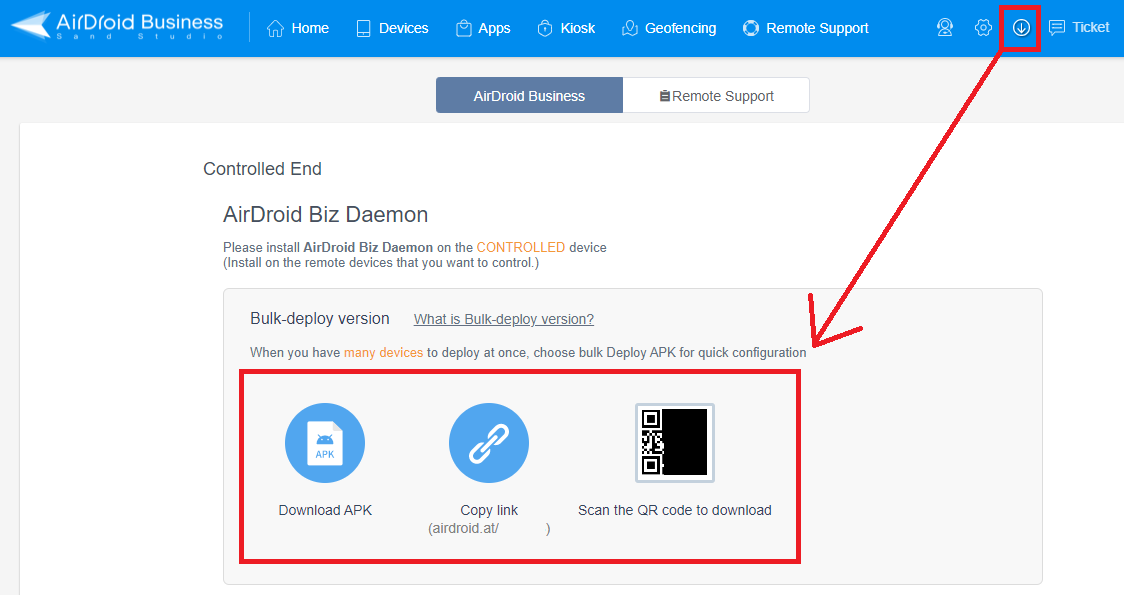Click the QR code image
1124x595 pixels.
675,443
